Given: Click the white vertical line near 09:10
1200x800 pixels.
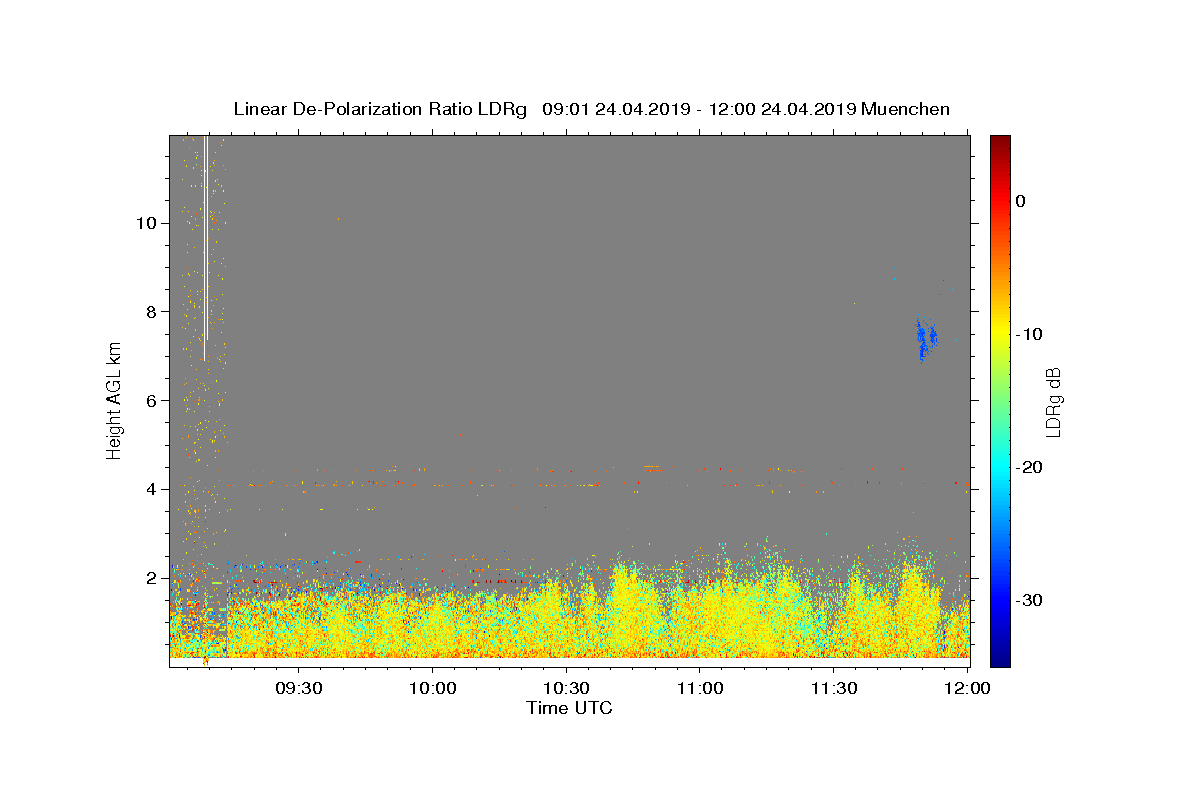Looking at the screenshot, I should [206, 248].
